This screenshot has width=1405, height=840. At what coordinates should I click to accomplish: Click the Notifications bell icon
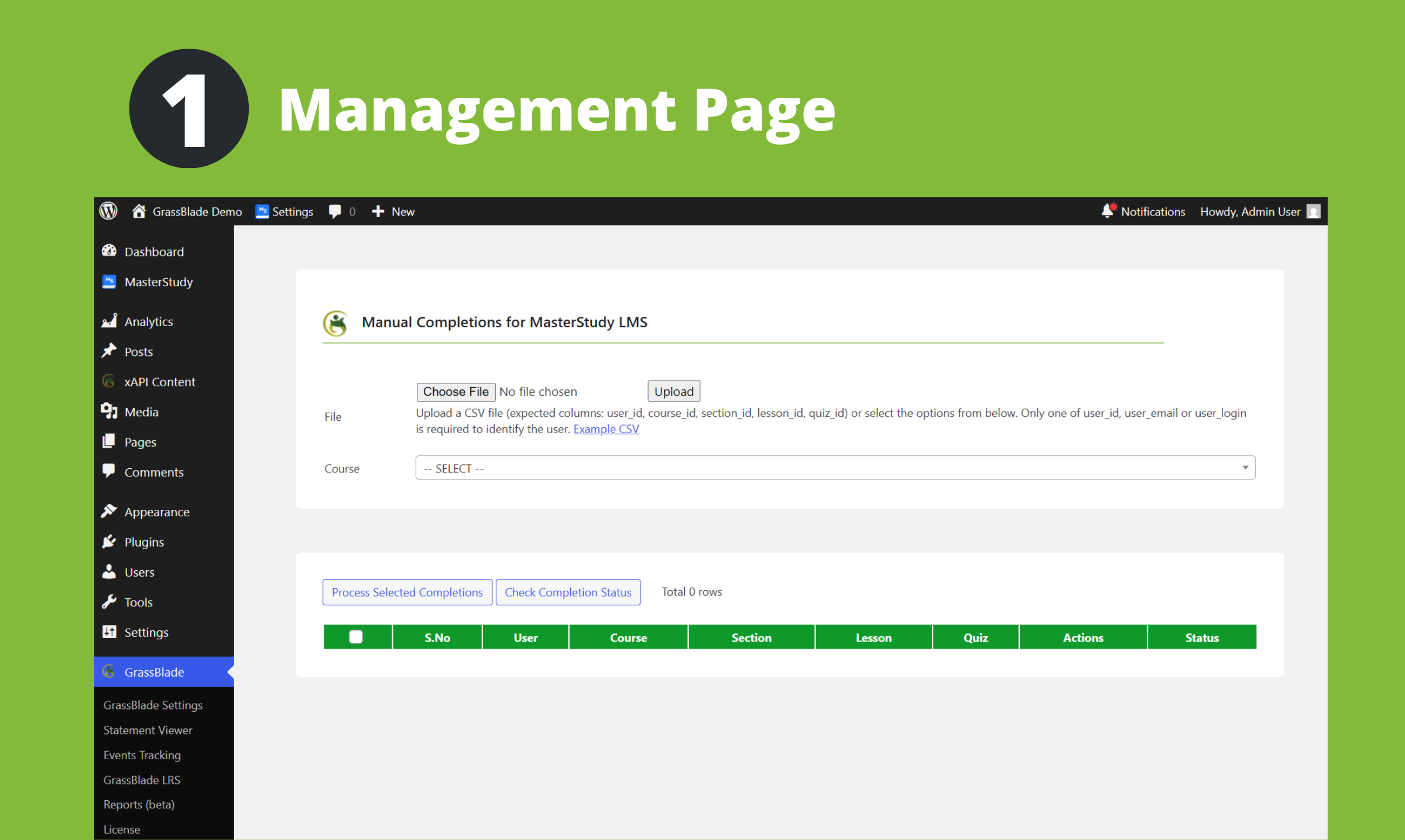(1108, 211)
